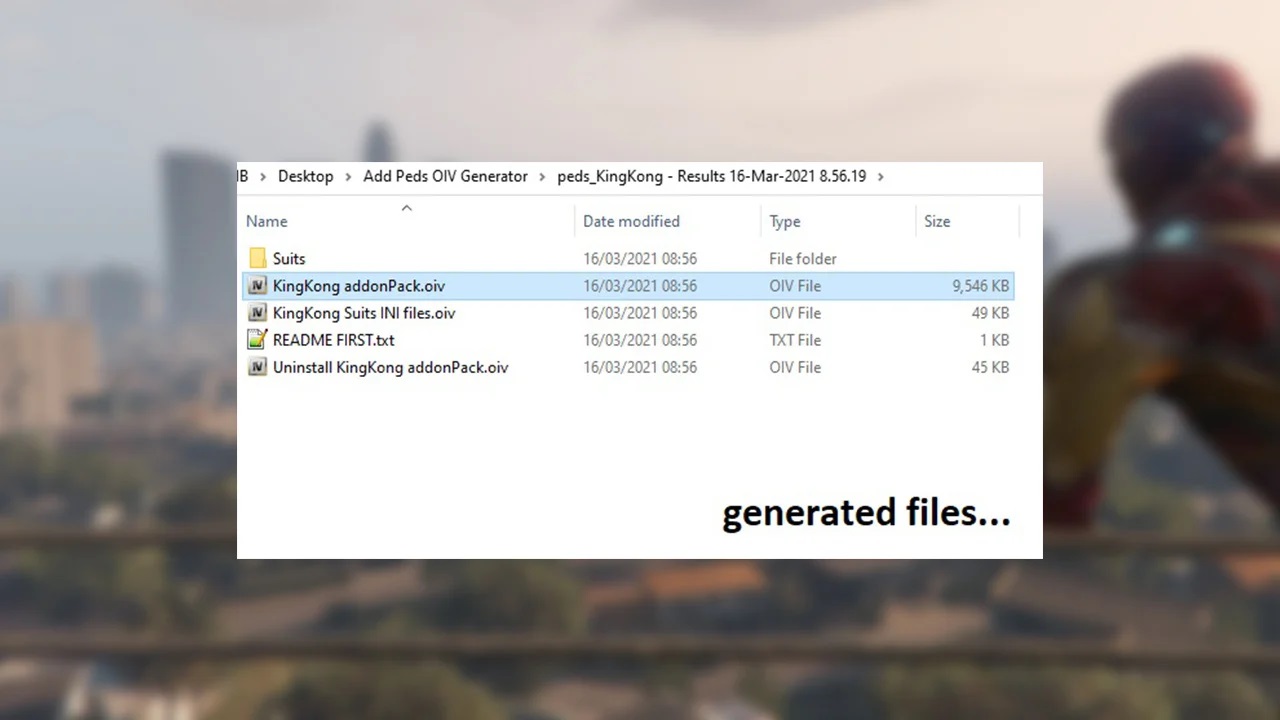The height and width of the screenshot is (720, 1280).
Task: Click the 9,546 KB size value
Action: click(981, 286)
